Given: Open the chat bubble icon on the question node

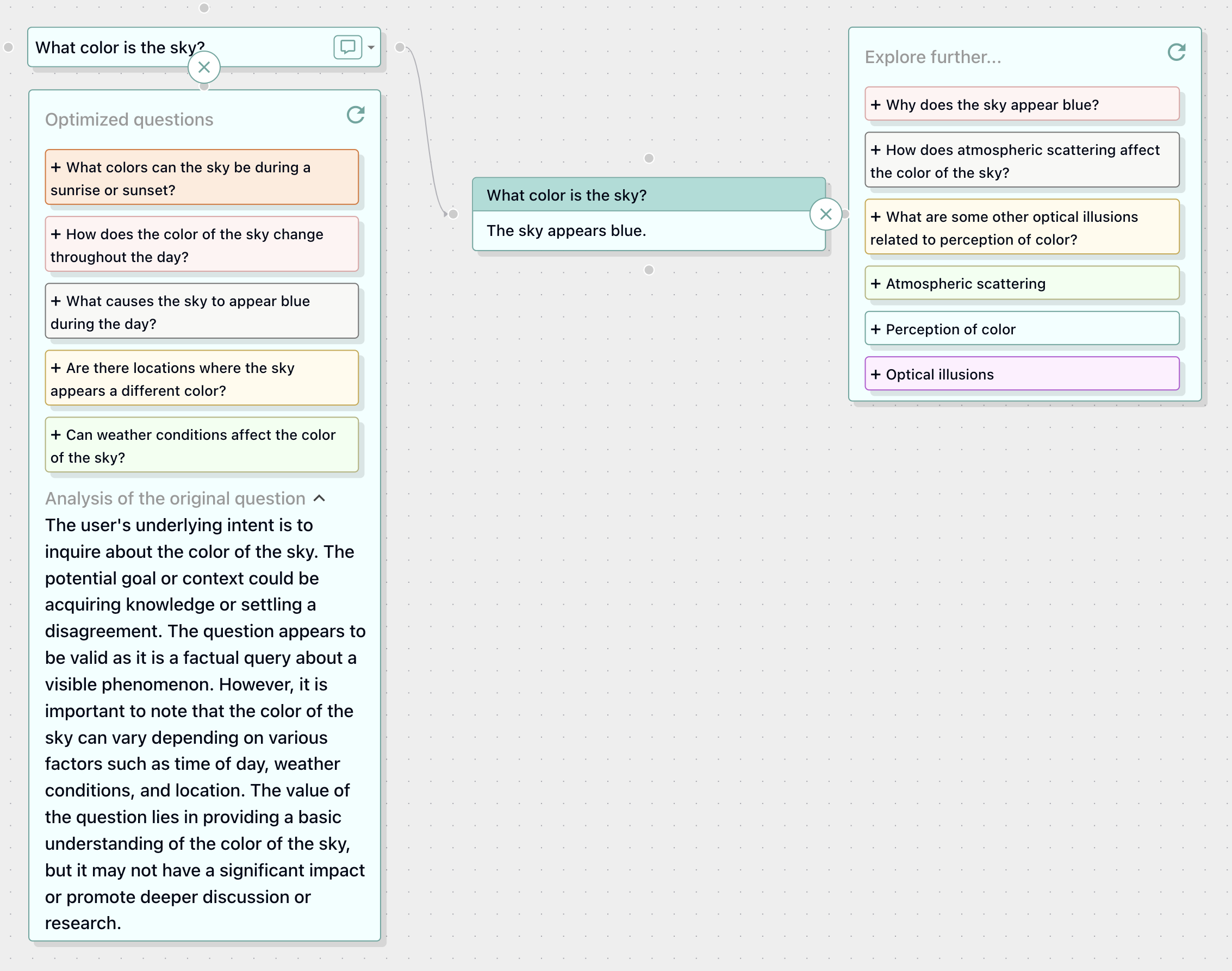Looking at the screenshot, I should click(349, 48).
